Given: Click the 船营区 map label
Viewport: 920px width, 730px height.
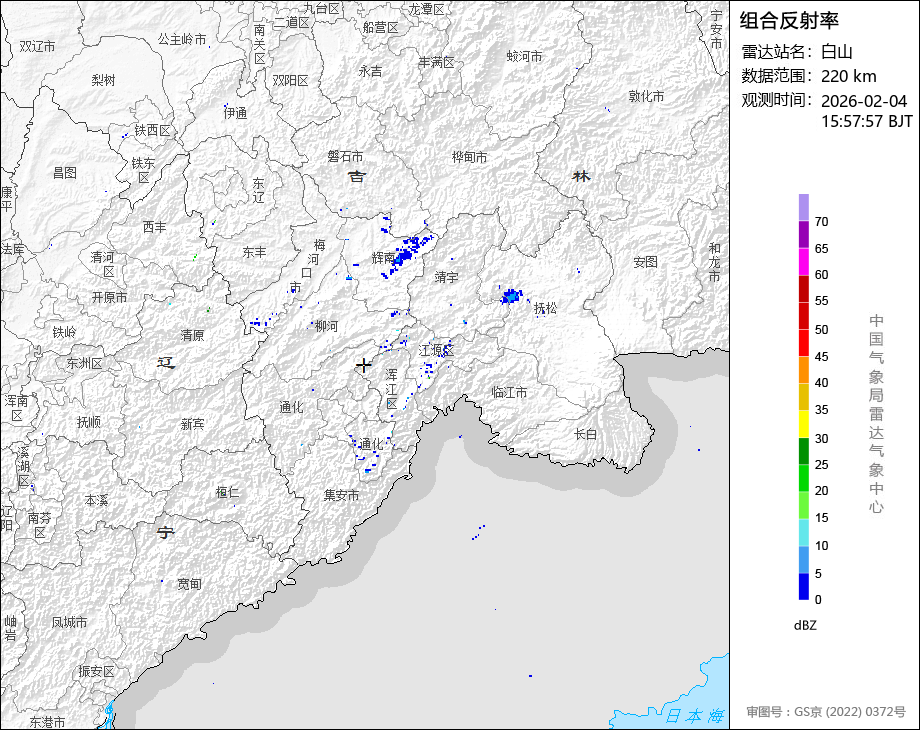Looking at the screenshot, I should point(381,27).
